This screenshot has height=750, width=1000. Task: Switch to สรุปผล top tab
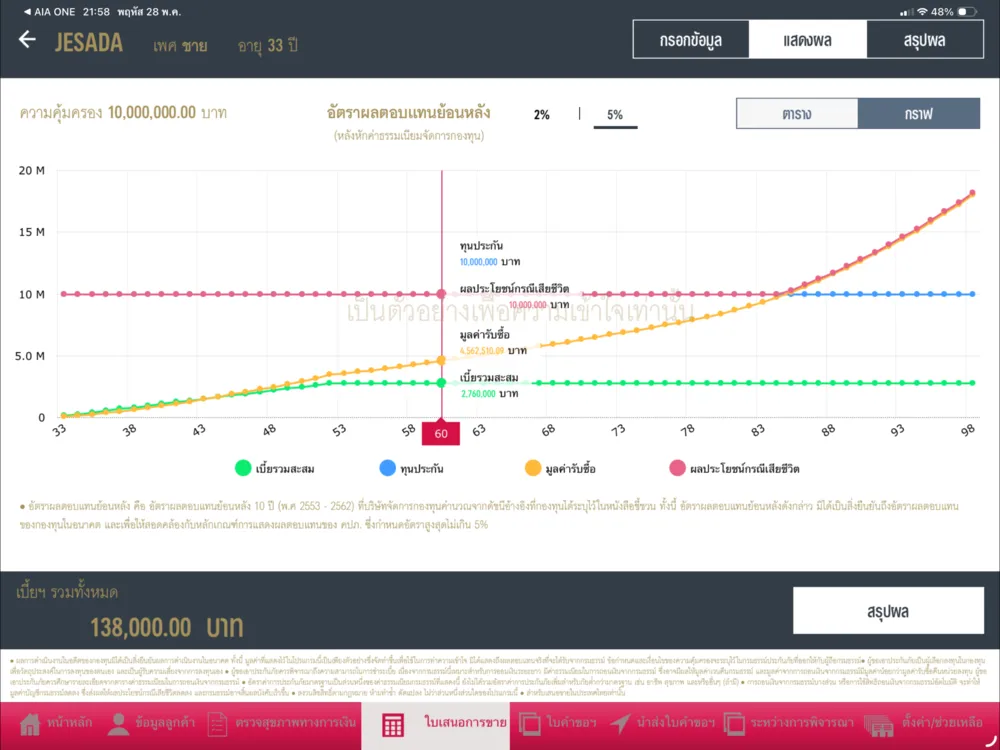click(925, 40)
